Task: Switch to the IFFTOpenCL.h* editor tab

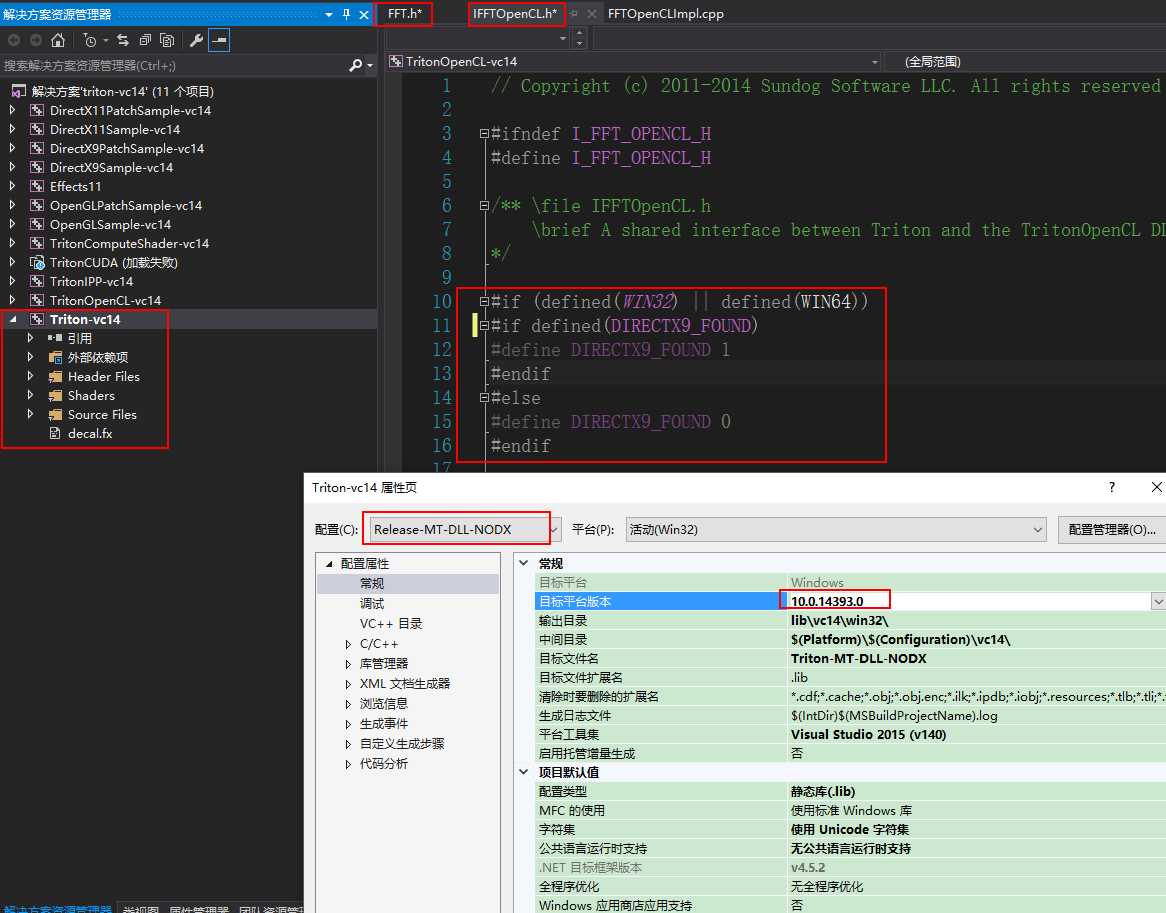Action: pos(515,13)
